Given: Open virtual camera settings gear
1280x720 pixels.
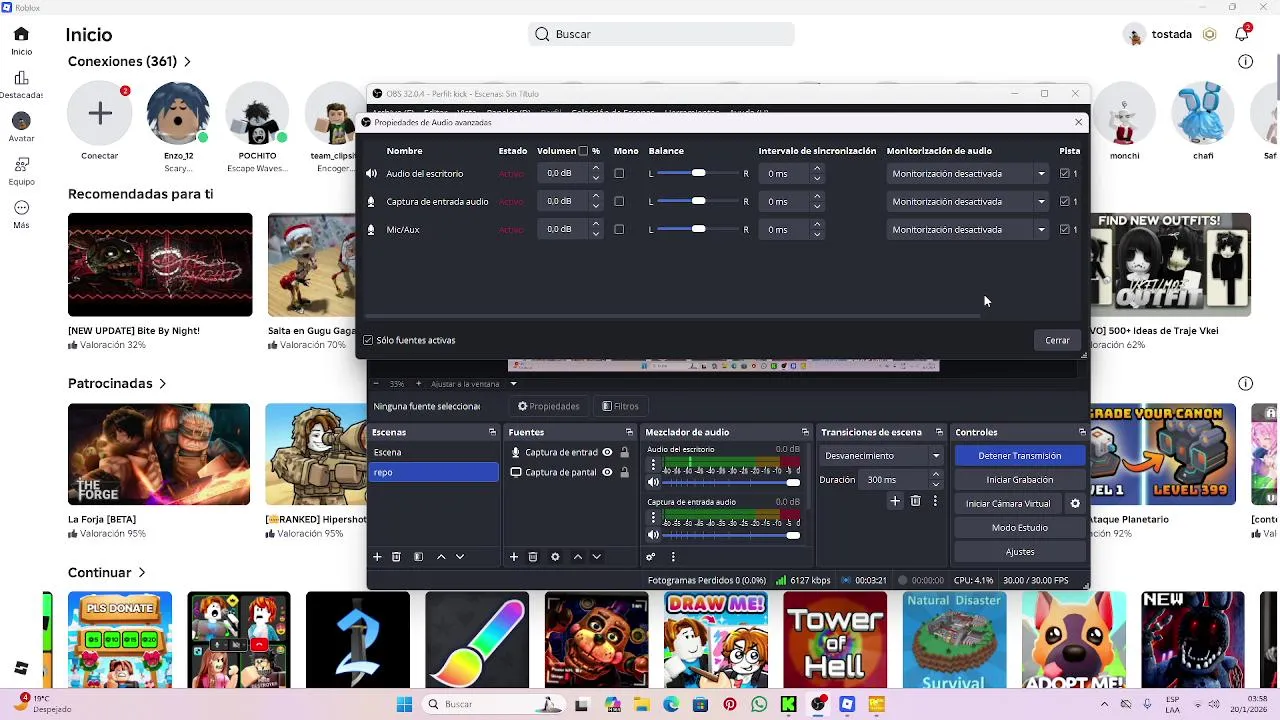Looking at the screenshot, I should click(1075, 504).
